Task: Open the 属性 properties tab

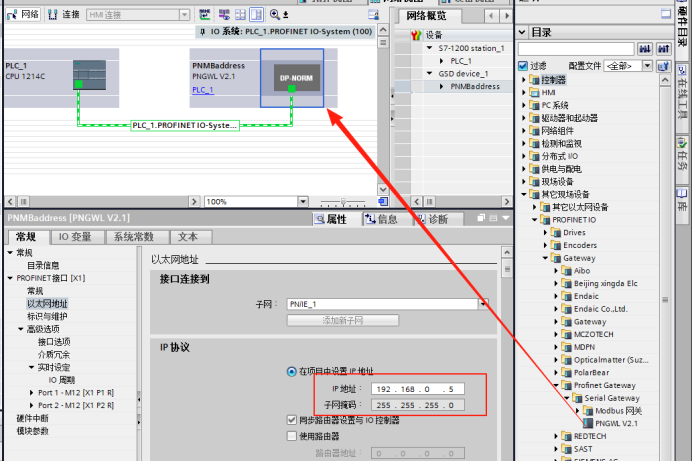Action: click(x=331, y=219)
